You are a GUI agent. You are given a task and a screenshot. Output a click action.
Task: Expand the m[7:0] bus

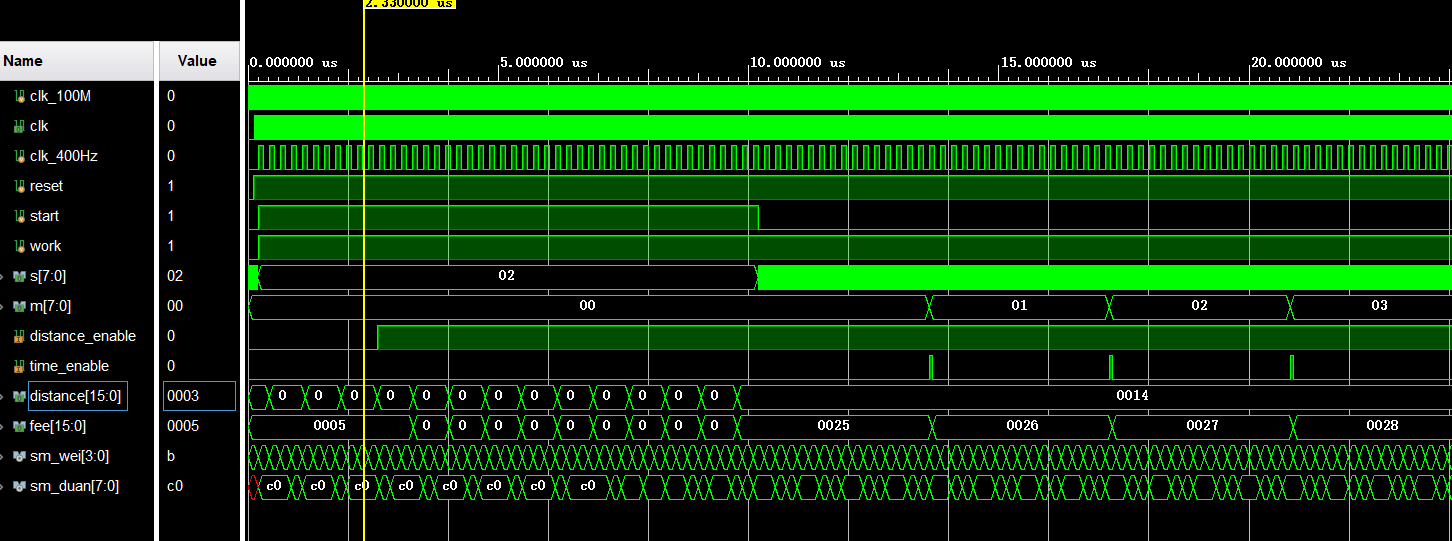pos(3,306)
